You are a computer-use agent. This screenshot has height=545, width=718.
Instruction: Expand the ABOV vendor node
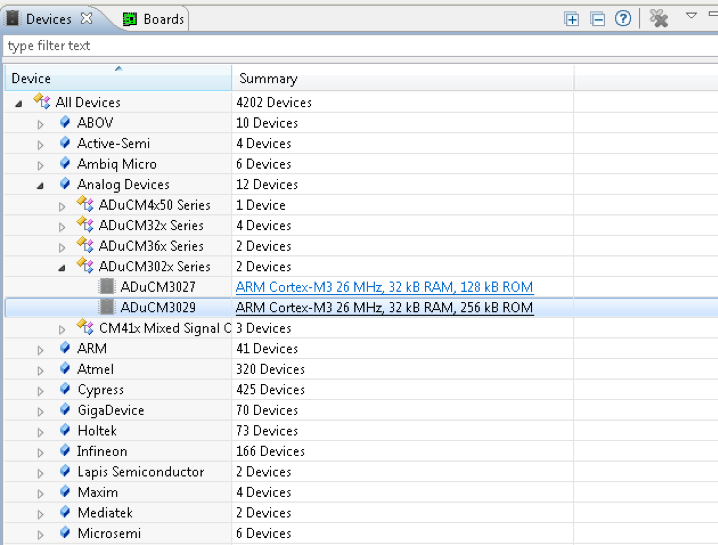(x=40, y=124)
